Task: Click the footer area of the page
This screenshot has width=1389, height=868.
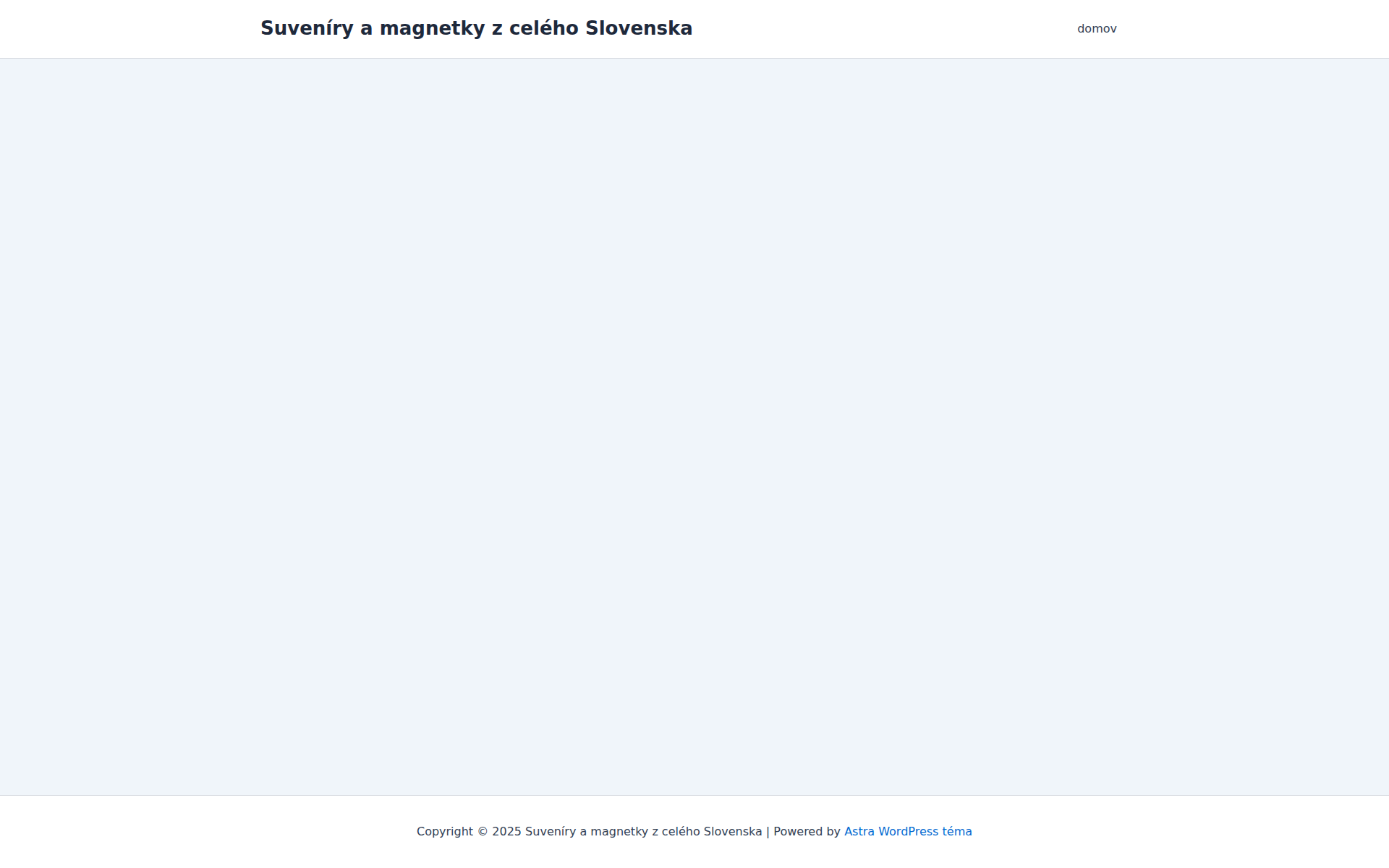Action: coord(694,831)
